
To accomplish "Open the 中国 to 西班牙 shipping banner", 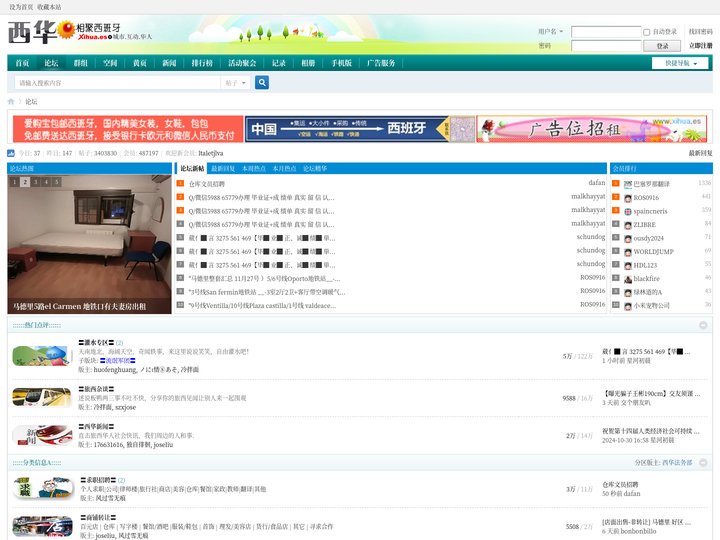I will [x=360, y=129].
